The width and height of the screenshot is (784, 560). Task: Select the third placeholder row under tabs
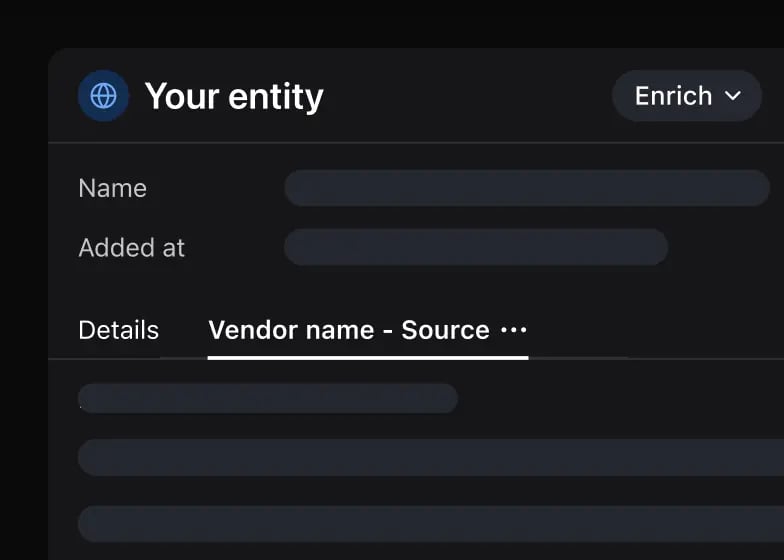coord(430,523)
